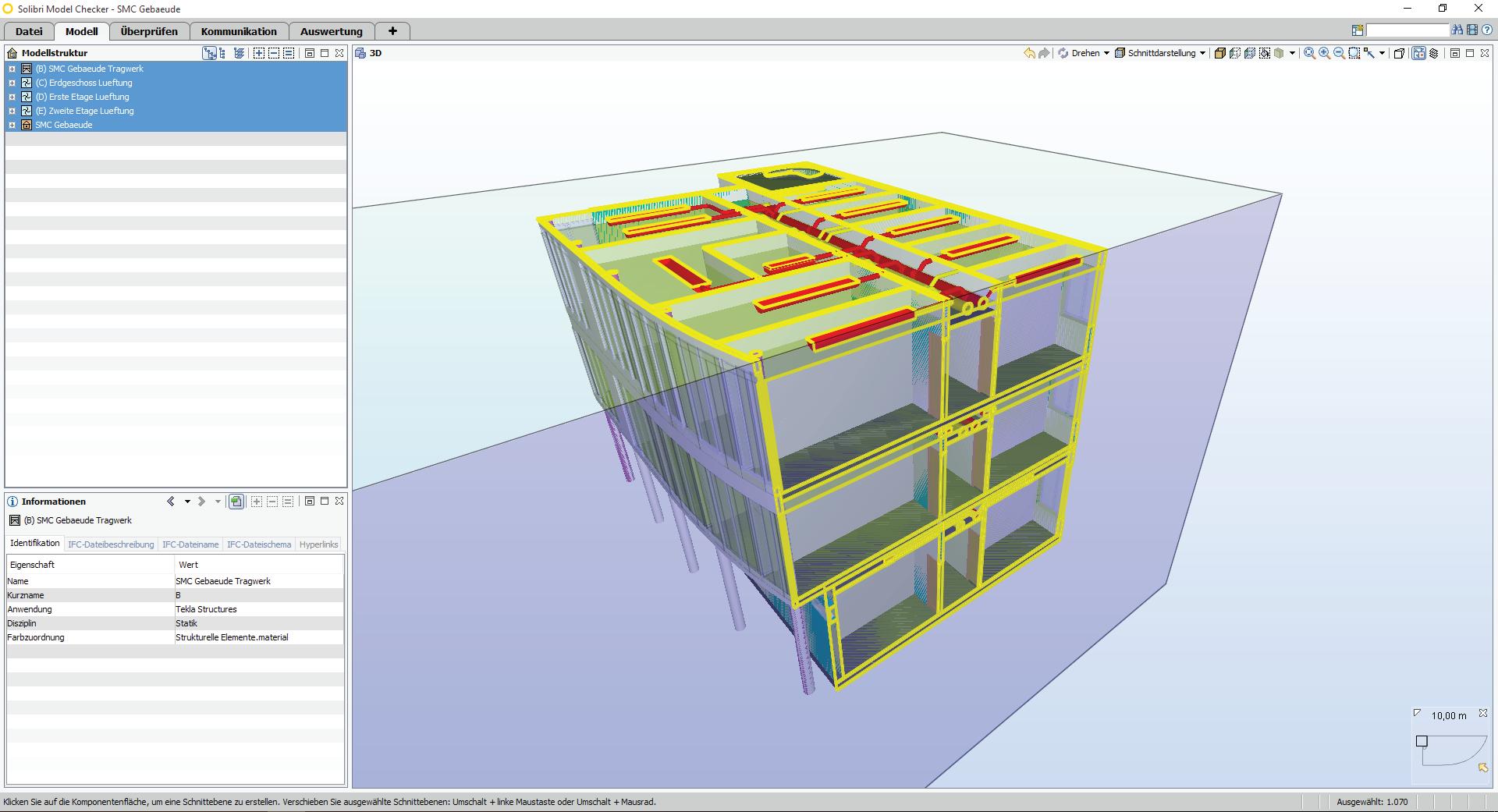Image resolution: width=1498 pixels, height=812 pixels.
Task: Click the undo view arrow in 3D toolbar
Action: (1030, 53)
